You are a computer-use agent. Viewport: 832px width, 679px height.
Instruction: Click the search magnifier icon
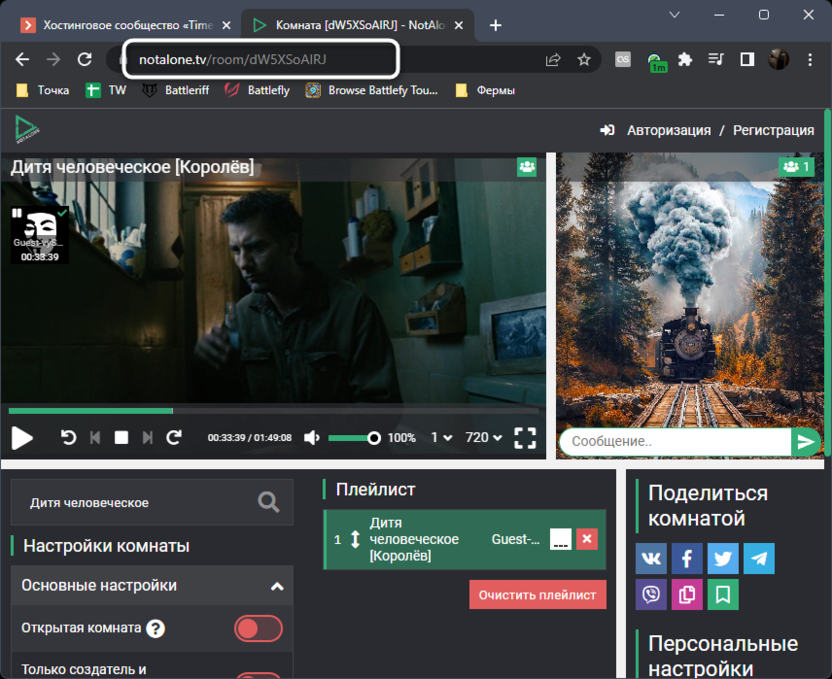268,502
